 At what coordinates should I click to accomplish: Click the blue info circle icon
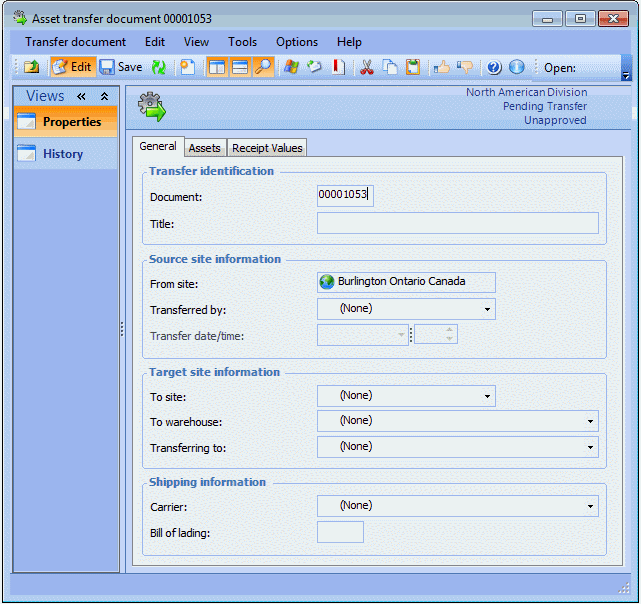point(516,67)
